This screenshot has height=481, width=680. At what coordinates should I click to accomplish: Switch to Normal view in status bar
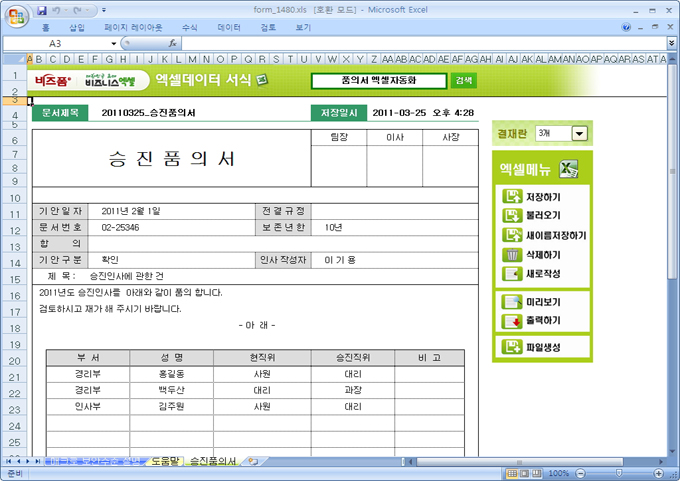click(512, 474)
